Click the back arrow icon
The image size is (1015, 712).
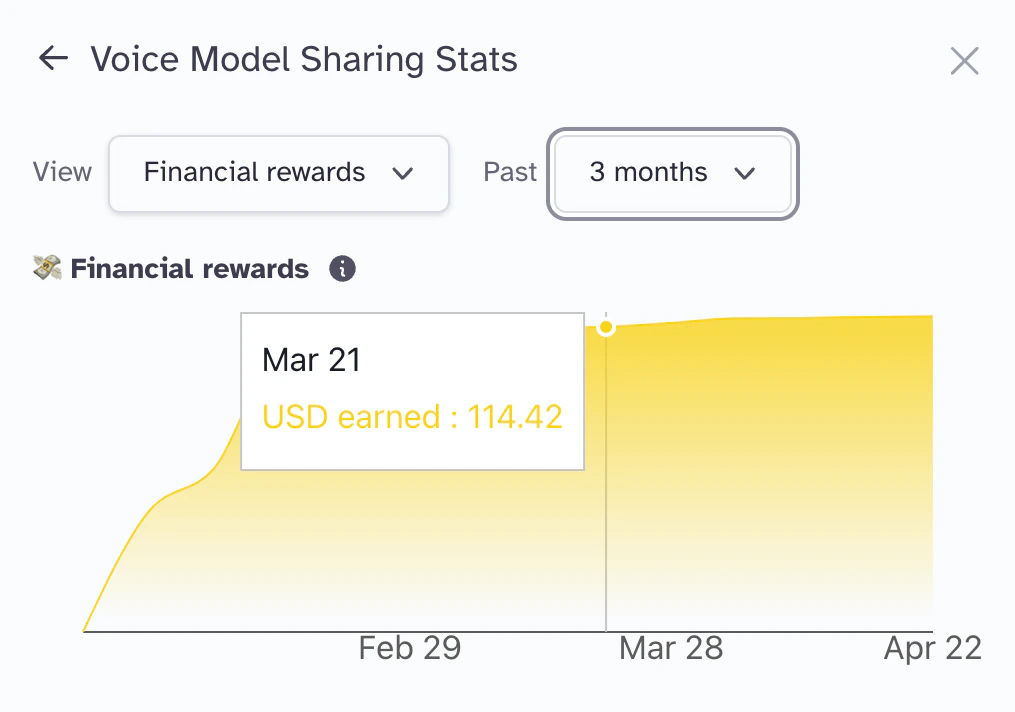click(52, 59)
